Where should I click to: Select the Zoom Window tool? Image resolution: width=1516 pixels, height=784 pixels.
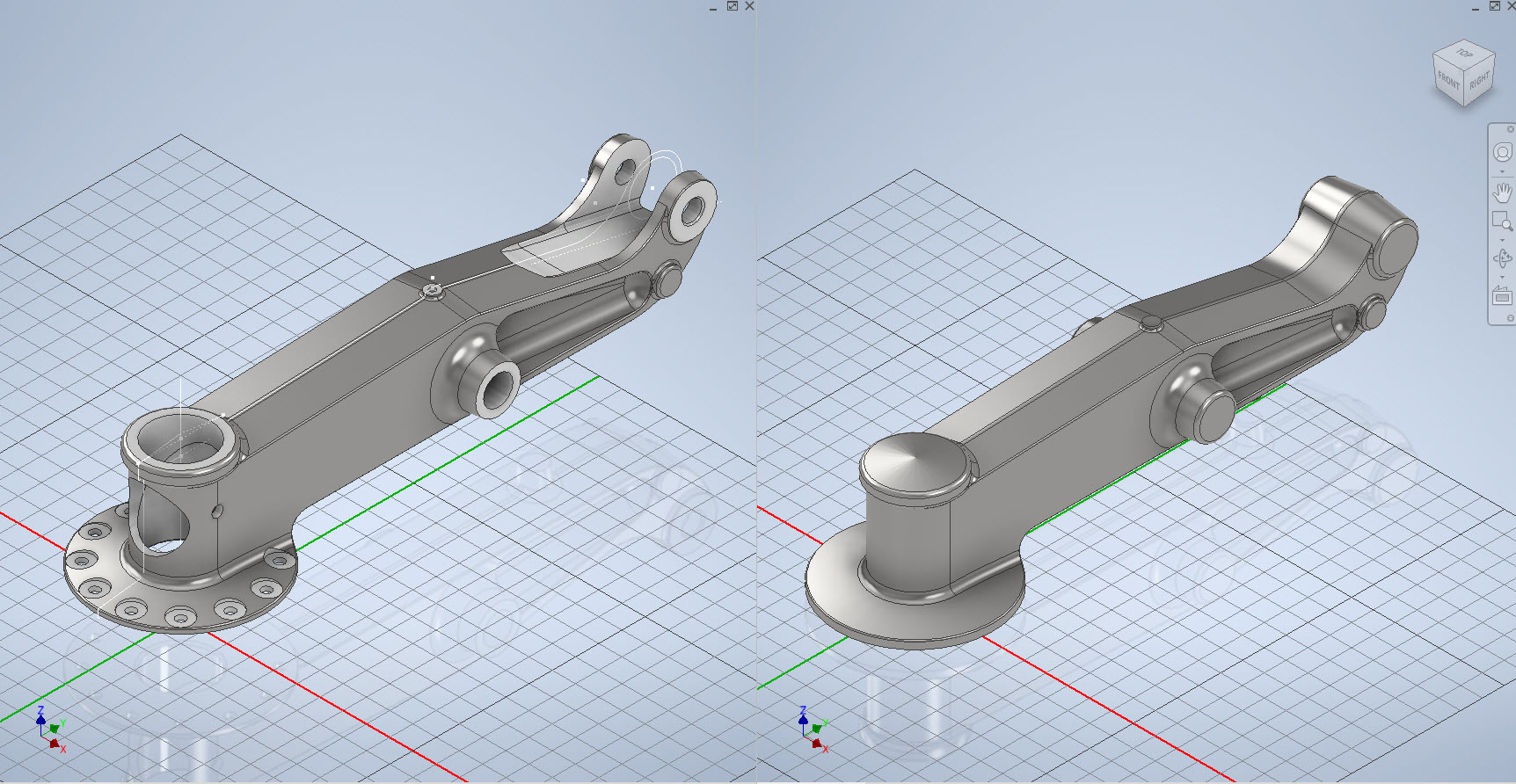(1502, 221)
